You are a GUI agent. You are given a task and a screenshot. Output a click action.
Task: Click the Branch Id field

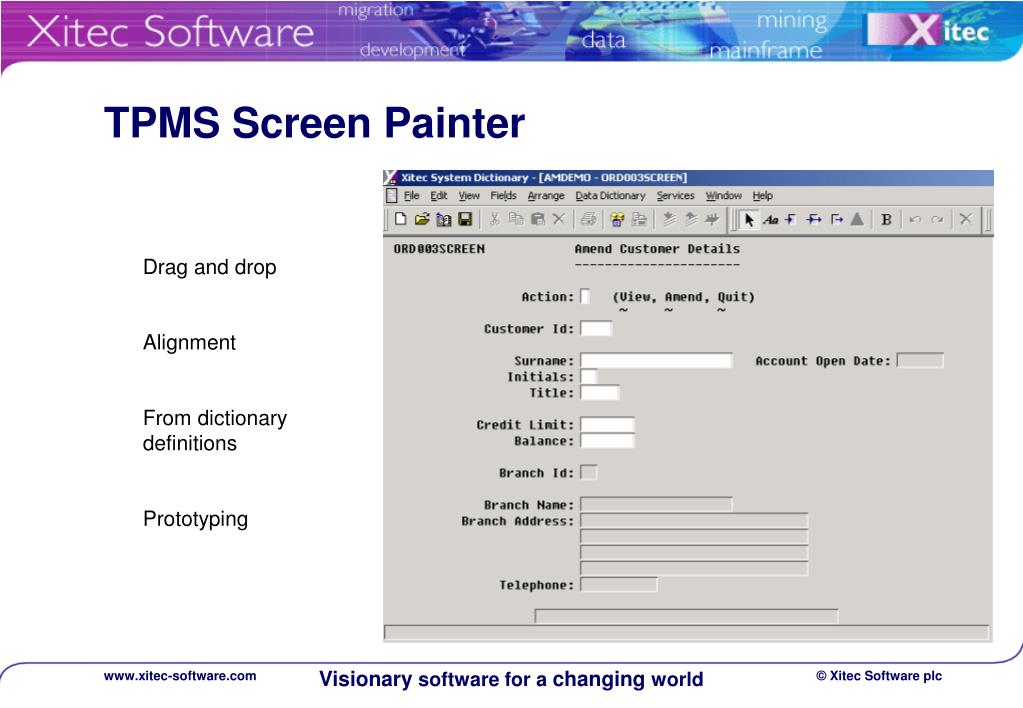point(588,472)
